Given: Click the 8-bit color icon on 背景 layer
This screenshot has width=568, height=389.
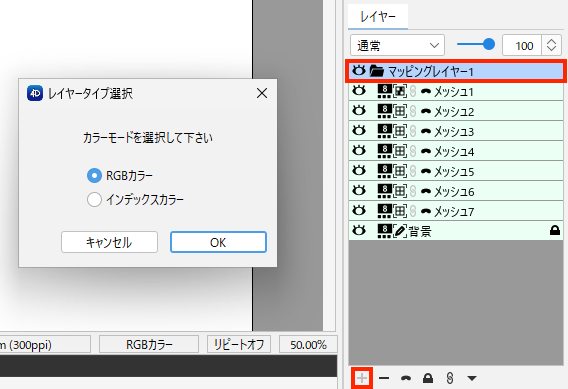Looking at the screenshot, I should point(384,231).
